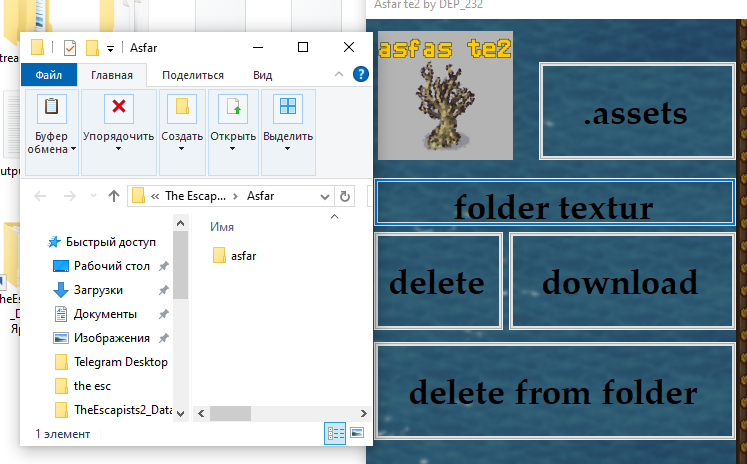Click The Escap... in the address path
Viewport: 747px width, 464px height.
[195, 196]
